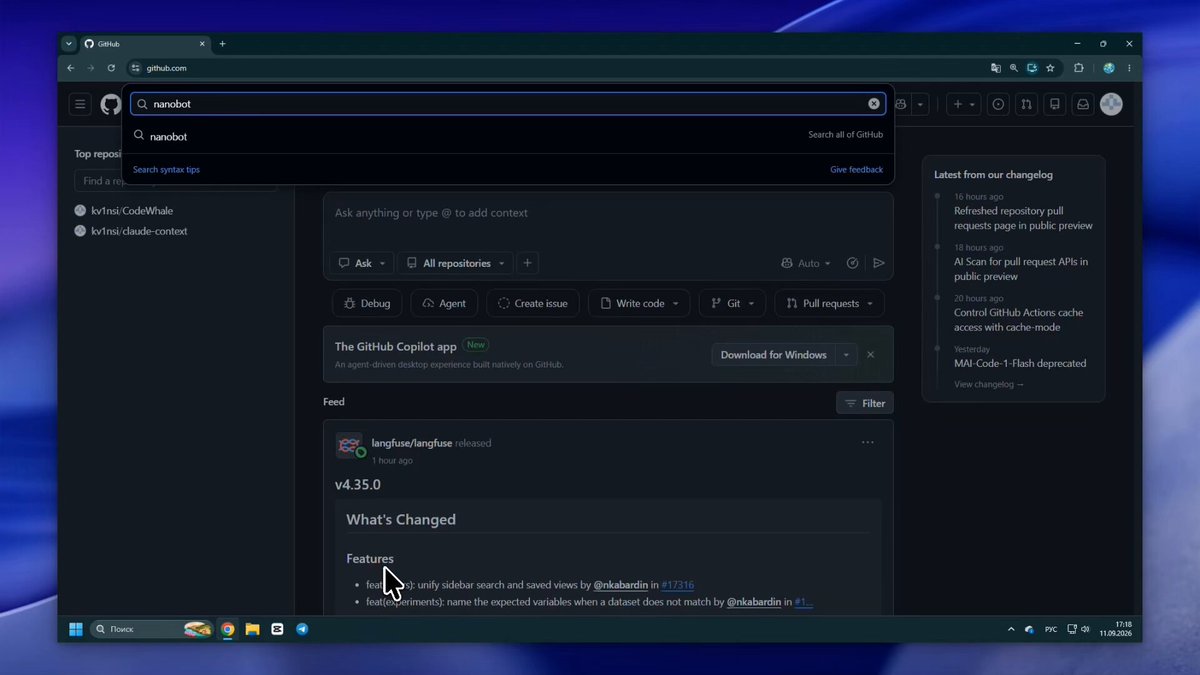Open the notifications inbox icon
Image resolution: width=1200 pixels, height=675 pixels.
[x=1082, y=104]
